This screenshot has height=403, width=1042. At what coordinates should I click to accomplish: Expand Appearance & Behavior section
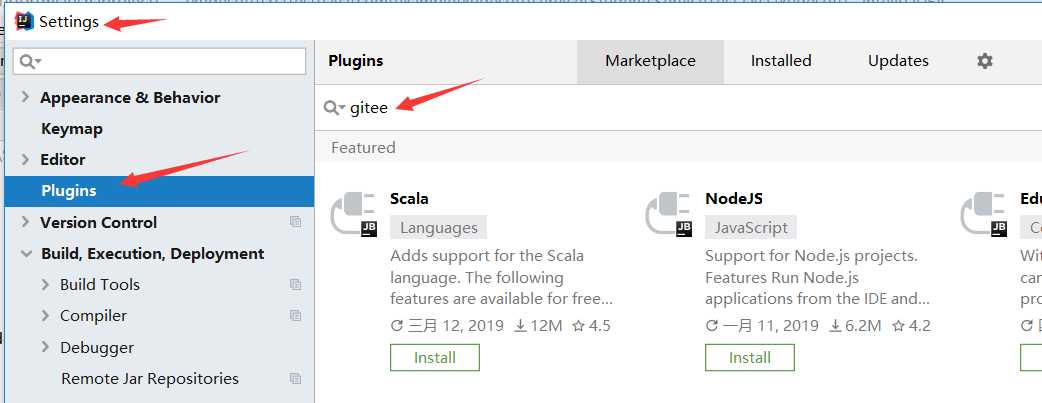click(x=25, y=97)
